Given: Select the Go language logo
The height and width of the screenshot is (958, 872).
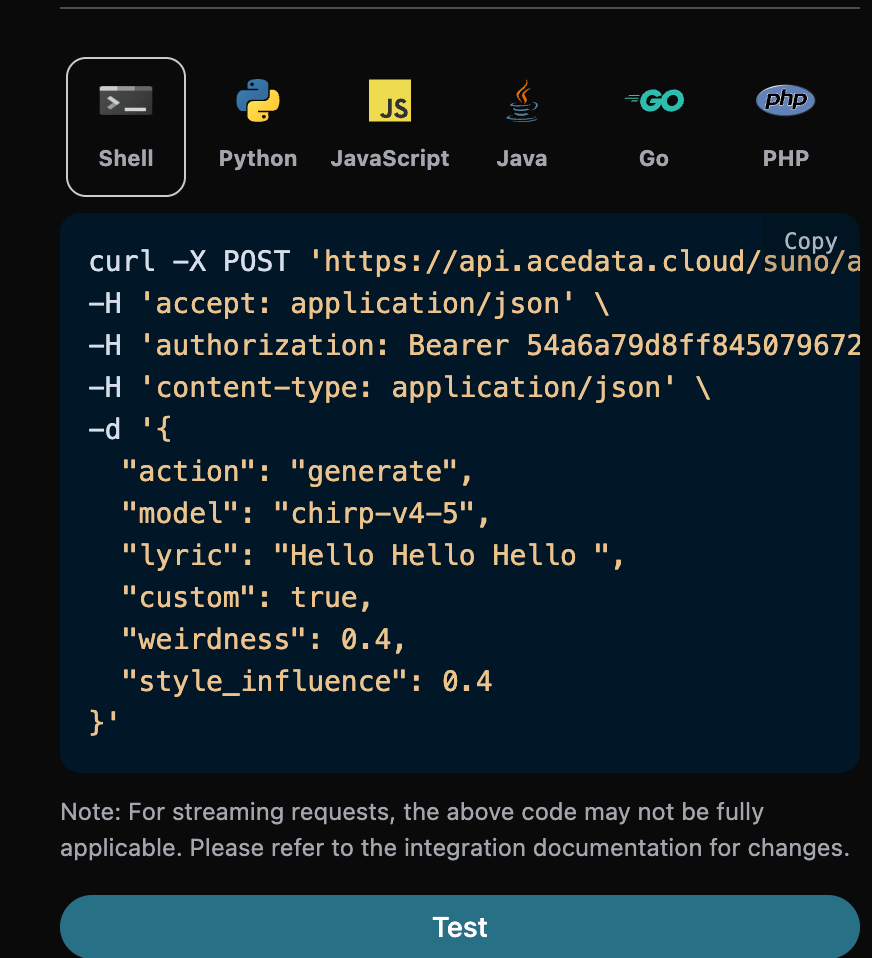Looking at the screenshot, I should (x=654, y=100).
